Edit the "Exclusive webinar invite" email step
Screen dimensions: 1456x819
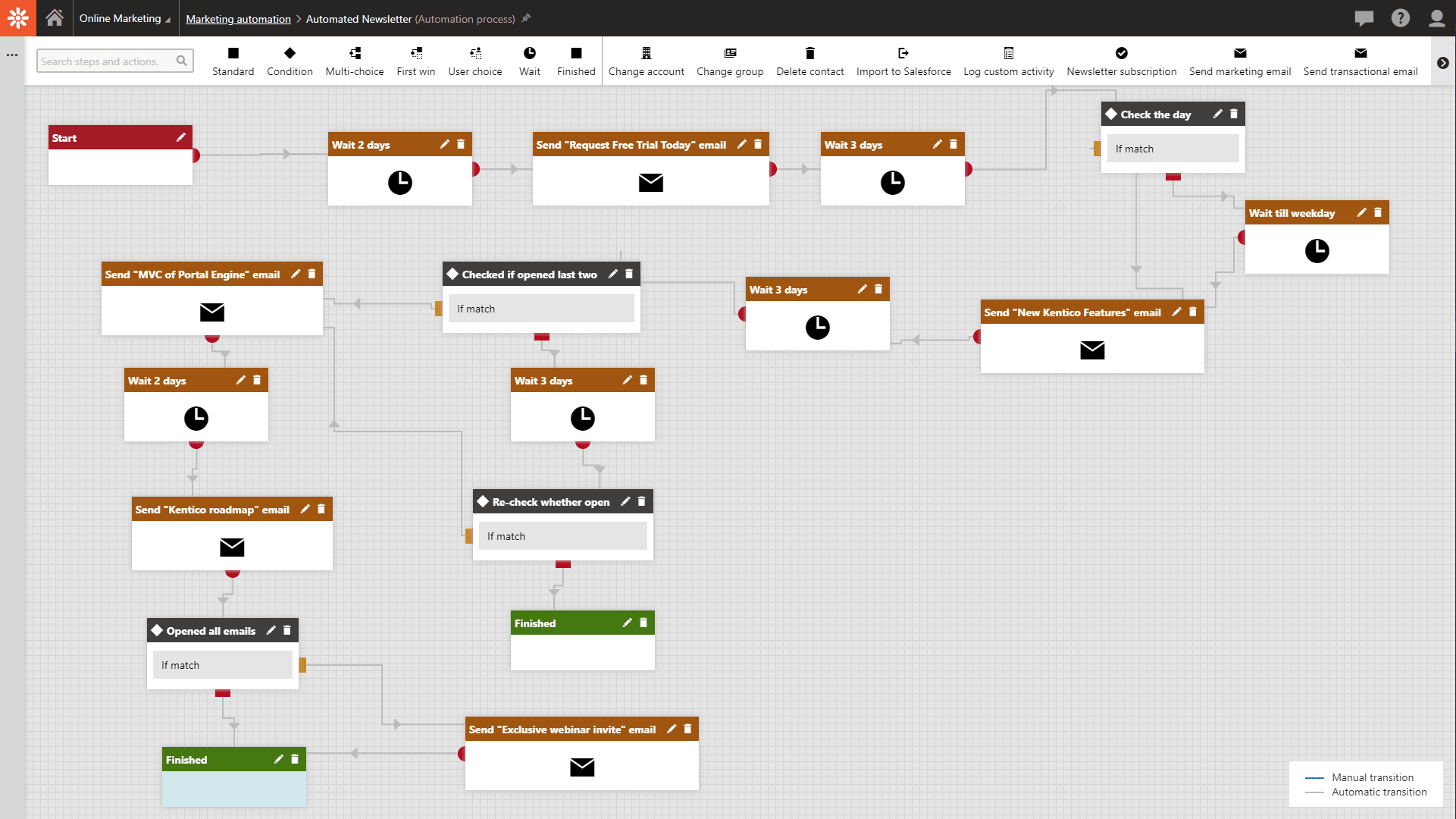671,729
